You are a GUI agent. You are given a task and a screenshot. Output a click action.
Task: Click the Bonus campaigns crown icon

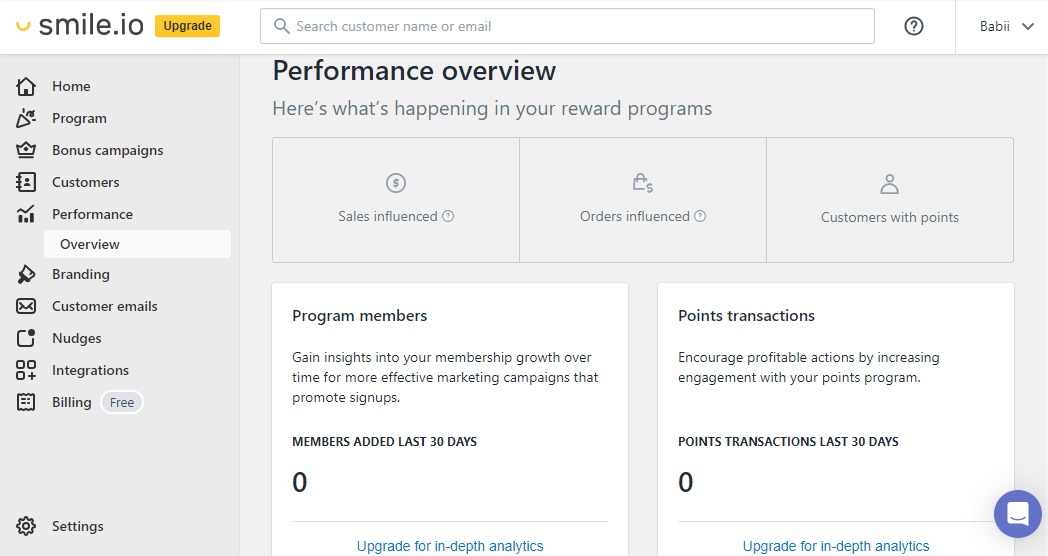26,150
